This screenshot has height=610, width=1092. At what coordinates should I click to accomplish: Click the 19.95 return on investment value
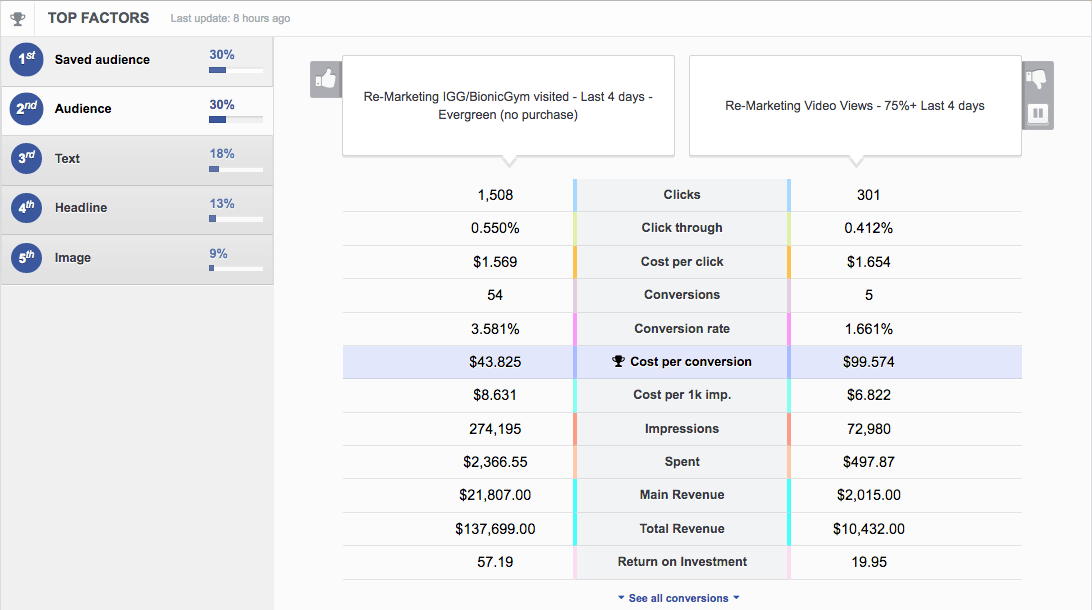(x=868, y=562)
